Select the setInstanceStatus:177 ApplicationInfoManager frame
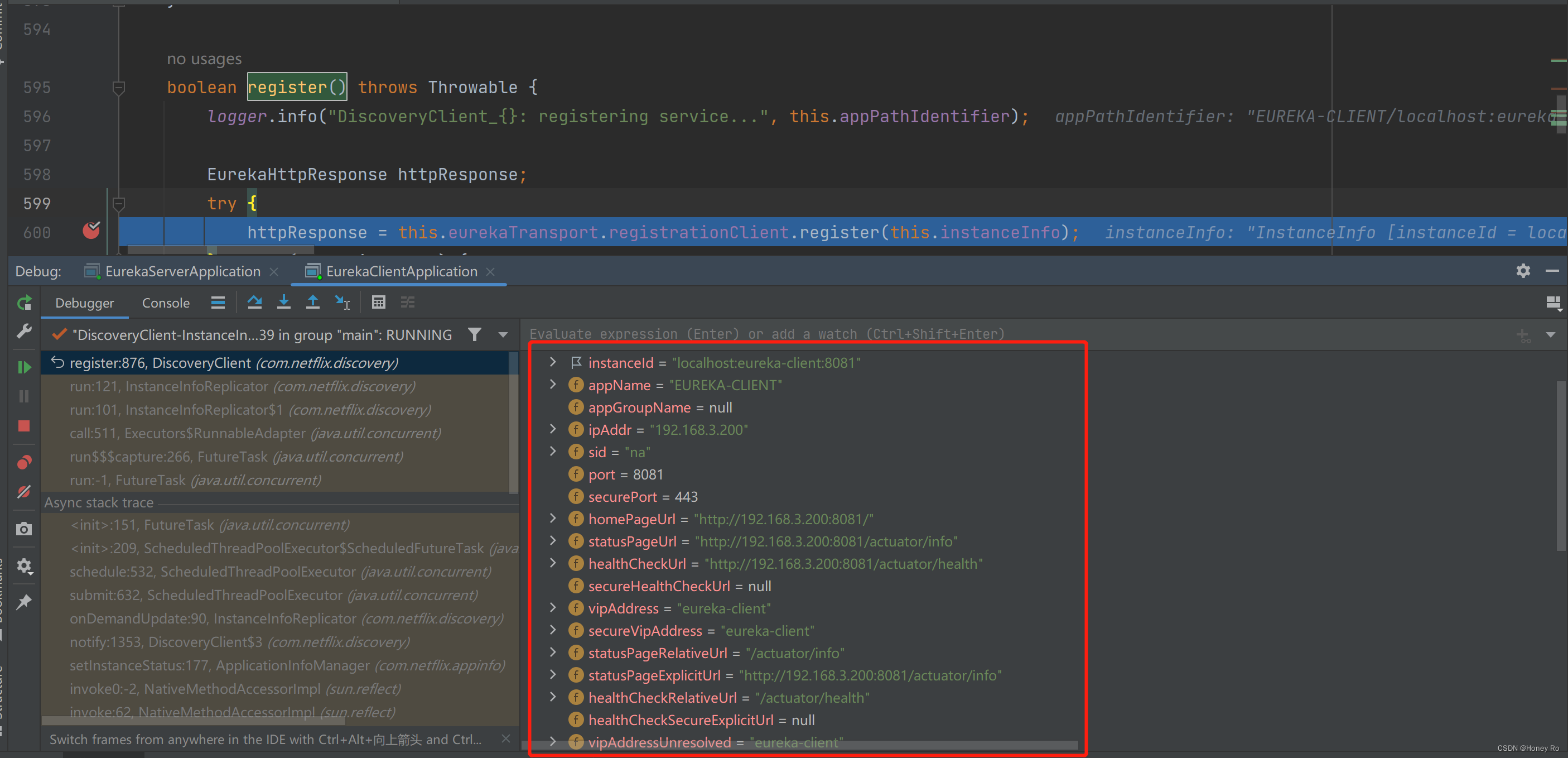1568x758 pixels. [280, 665]
